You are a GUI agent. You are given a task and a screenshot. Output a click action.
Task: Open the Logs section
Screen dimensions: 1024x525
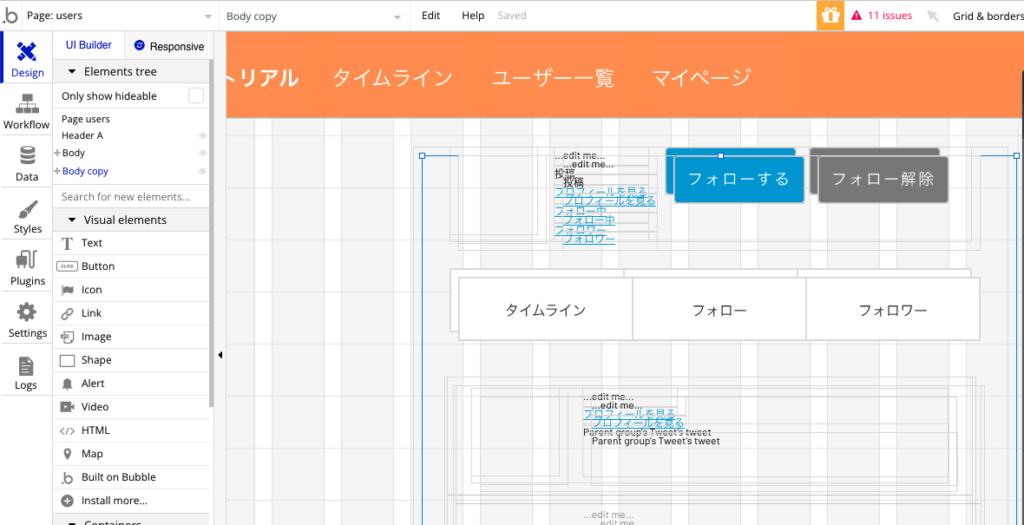26,373
